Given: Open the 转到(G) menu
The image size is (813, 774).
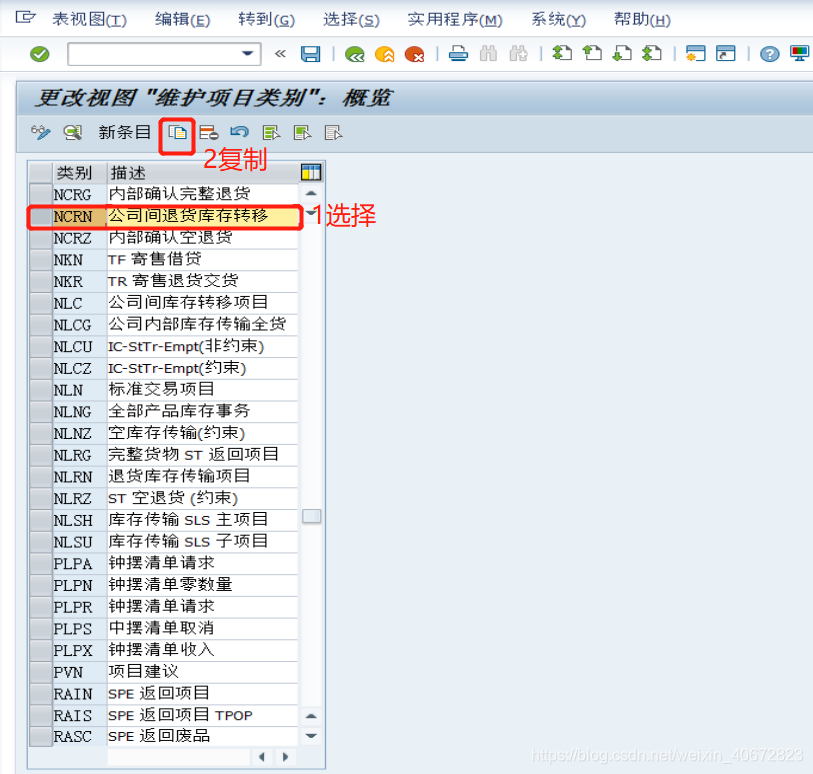Looking at the screenshot, I should [x=267, y=20].
